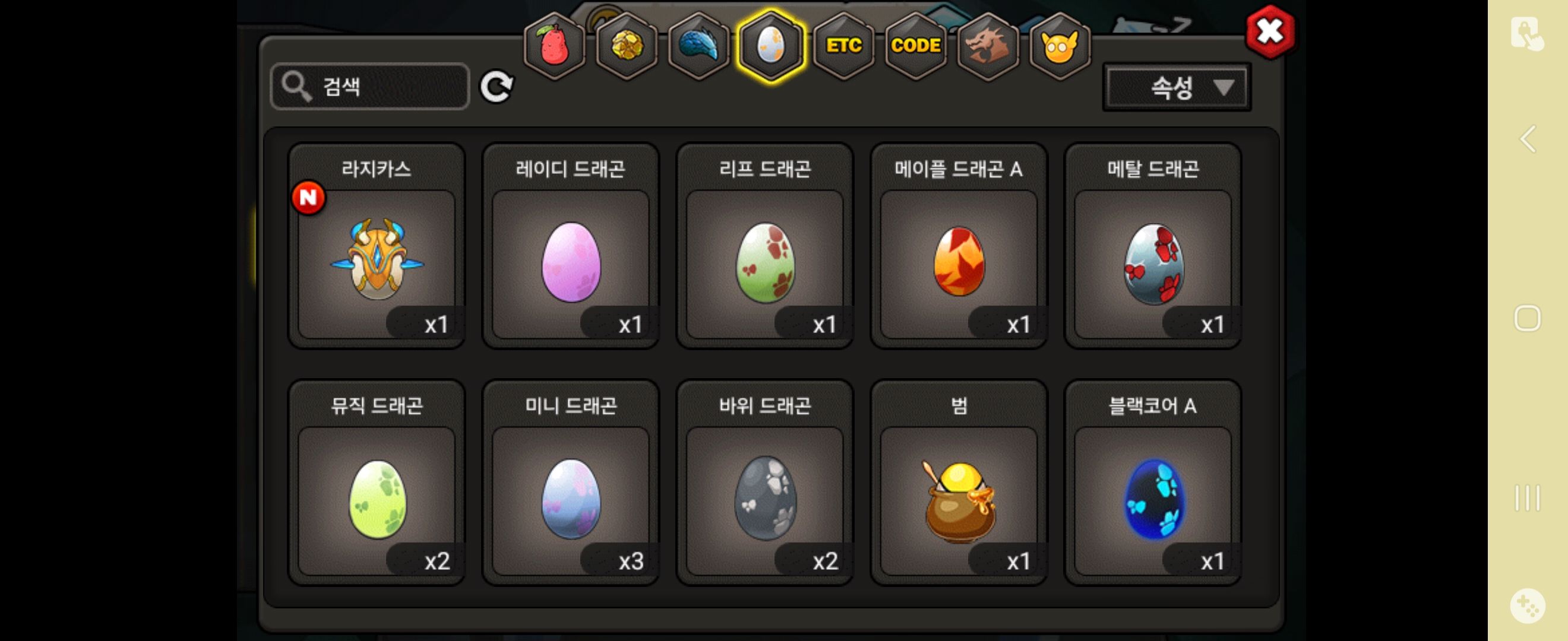
Task: Click the refresh arrow next to search
Action: tap(497, 87)
